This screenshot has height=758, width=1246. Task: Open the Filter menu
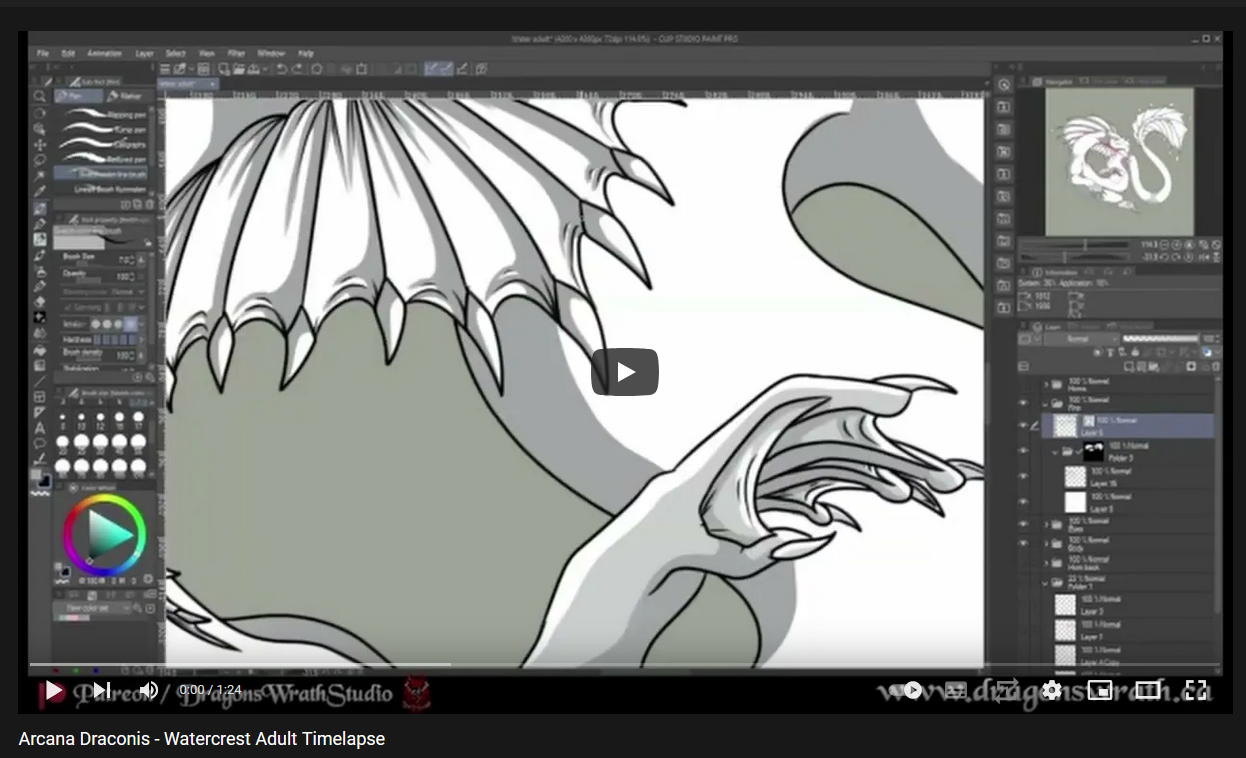click(x=236, y=53)
